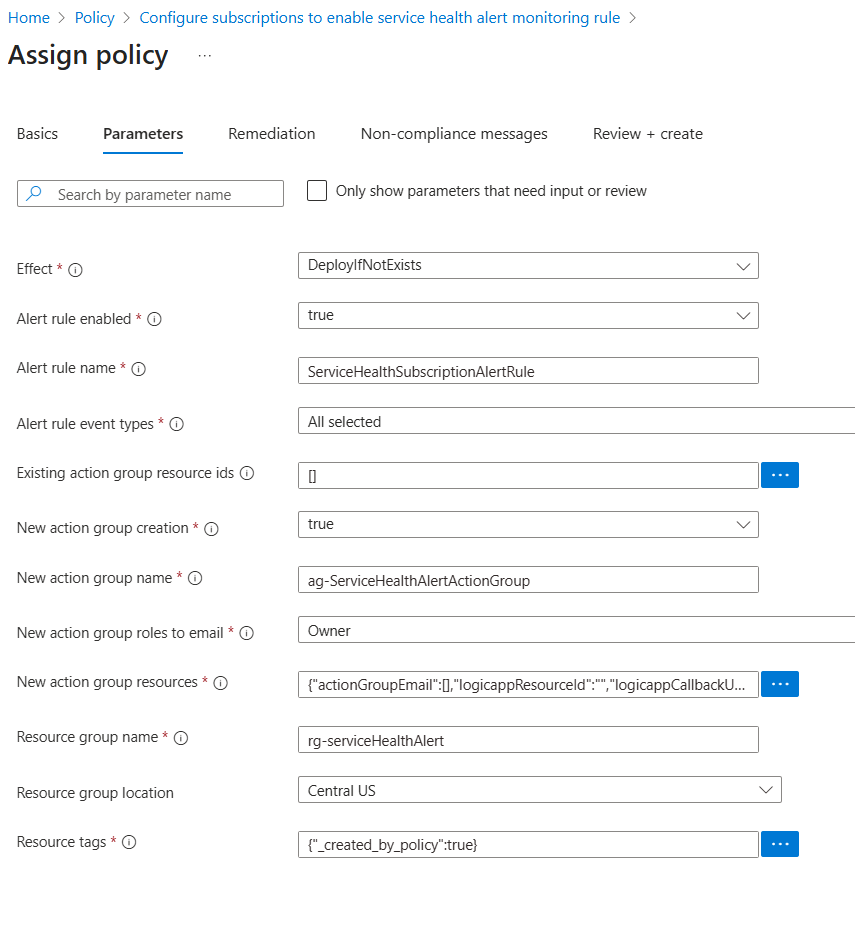Open editor for New action group resources
The height and width of the screenshot is (945, 855).
(780, 684)
